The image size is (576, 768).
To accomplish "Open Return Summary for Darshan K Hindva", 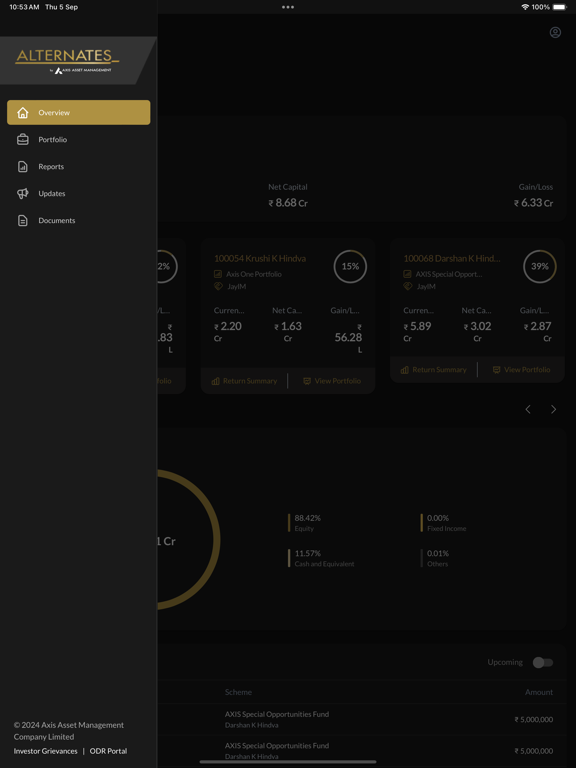I will 433,369.
